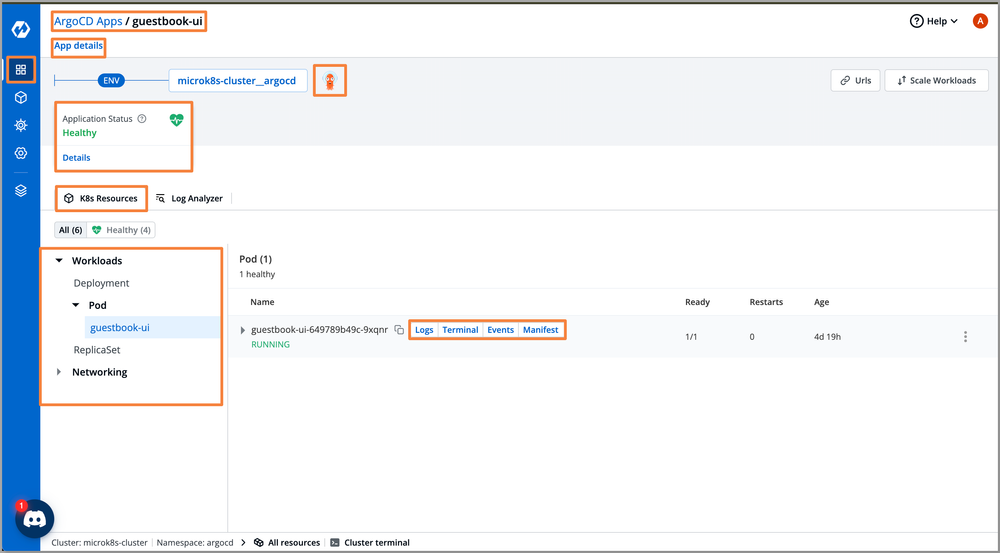This screenshot has height=553, width=1000.
Task: Open Cluster terminal in the bottom bar
Action: (369, 543)
